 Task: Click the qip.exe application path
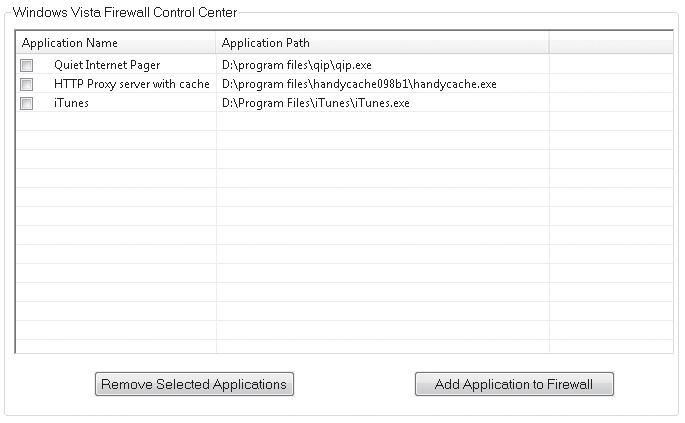click(x=297, y=65)
